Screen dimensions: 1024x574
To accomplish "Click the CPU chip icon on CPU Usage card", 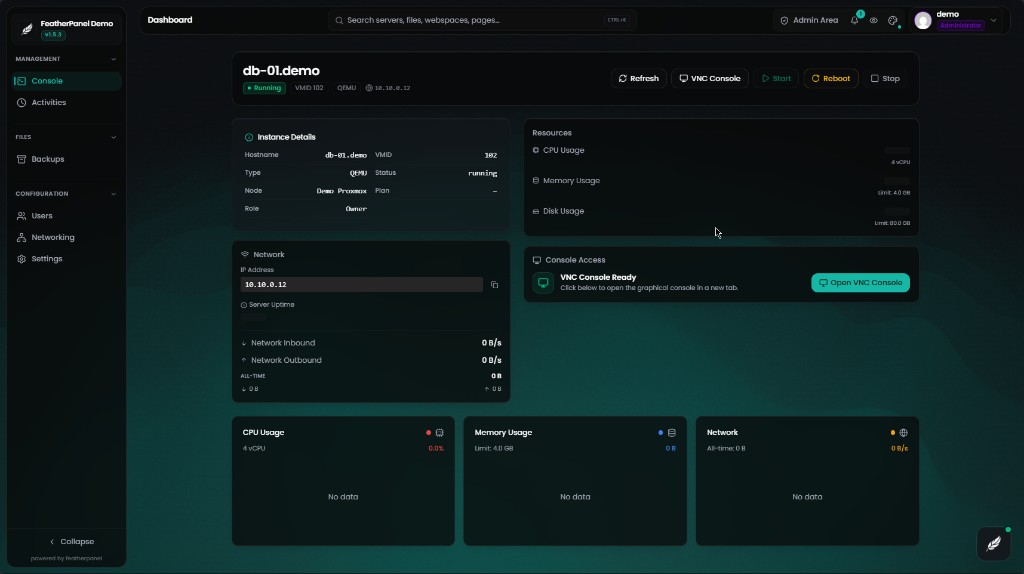I will (440, 433).
